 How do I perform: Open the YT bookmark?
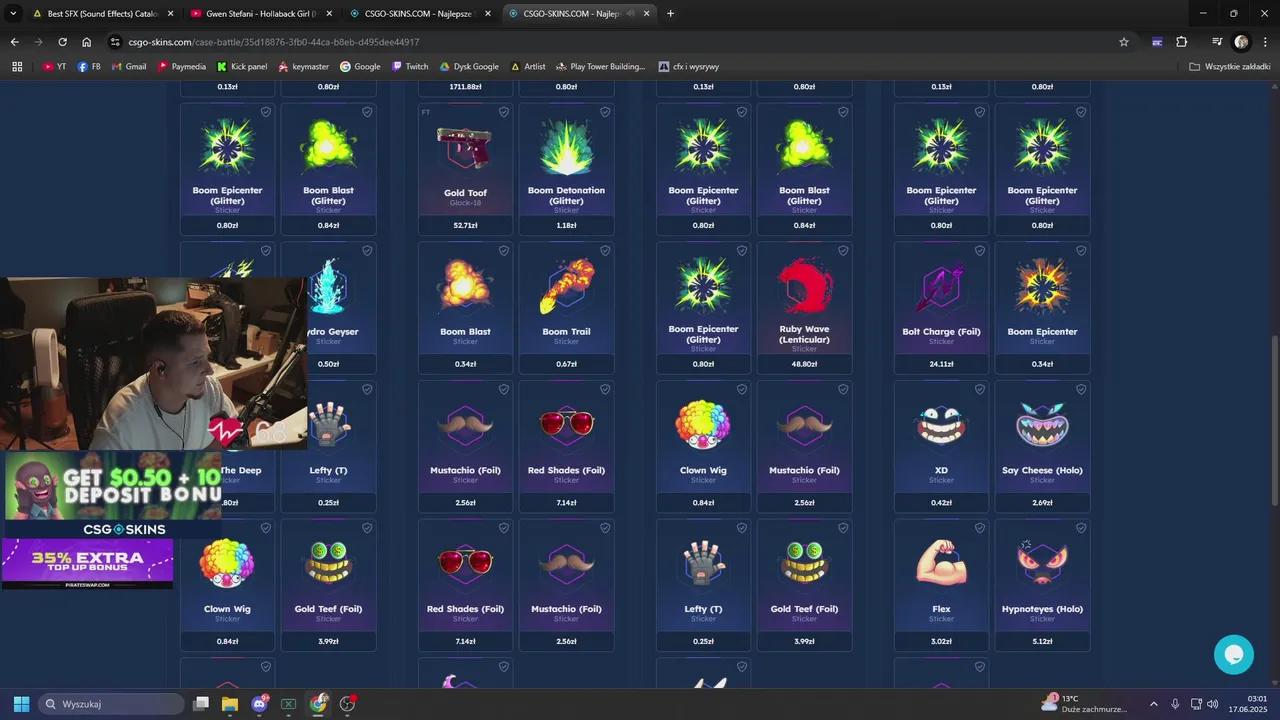pyautogui.click(x=55, y=66)
